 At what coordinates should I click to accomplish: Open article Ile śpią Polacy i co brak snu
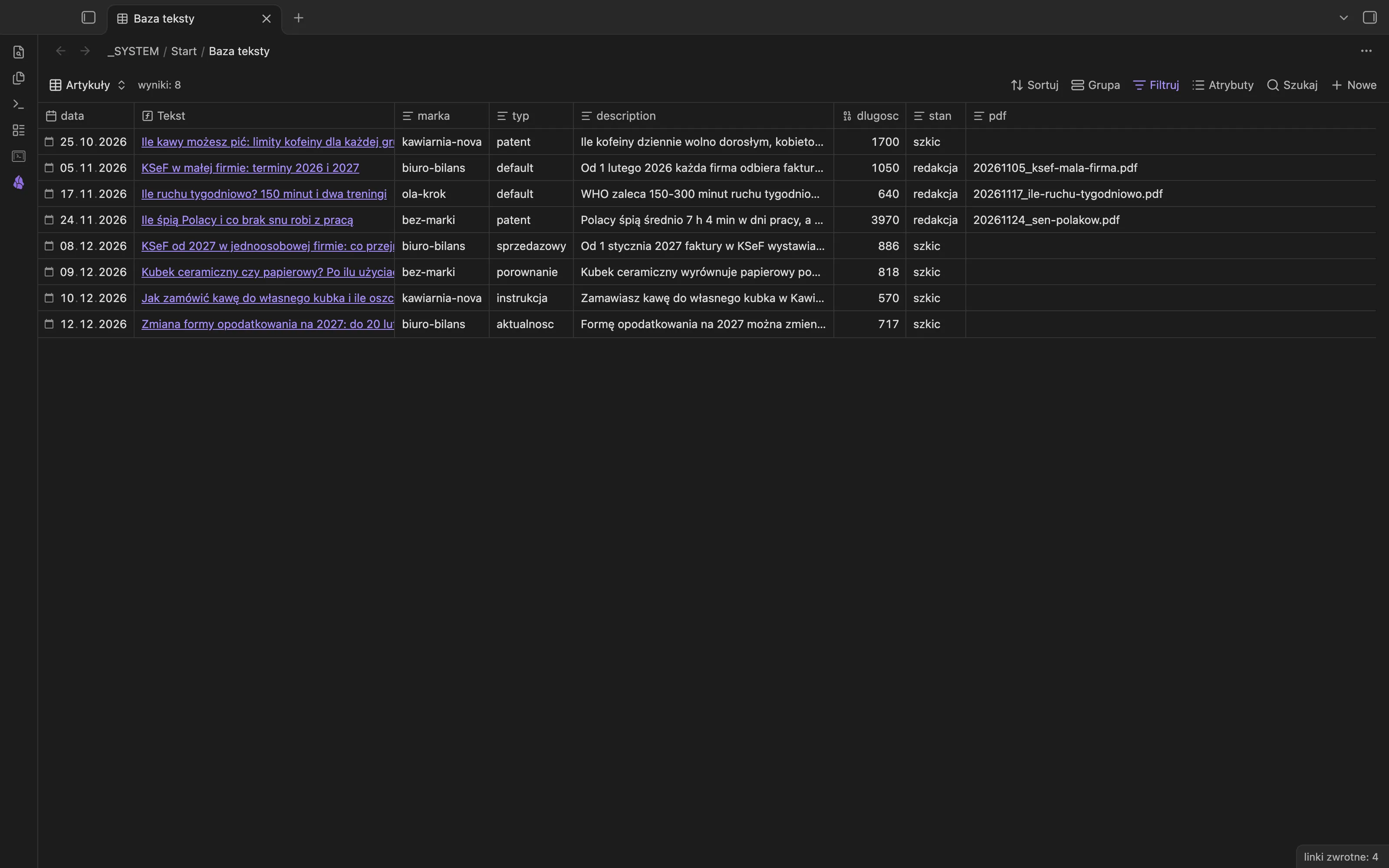(247, 220)
